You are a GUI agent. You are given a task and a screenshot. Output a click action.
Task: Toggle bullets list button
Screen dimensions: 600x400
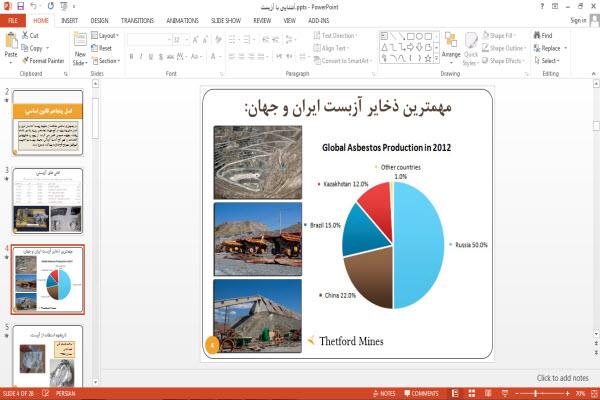(234, 39)
